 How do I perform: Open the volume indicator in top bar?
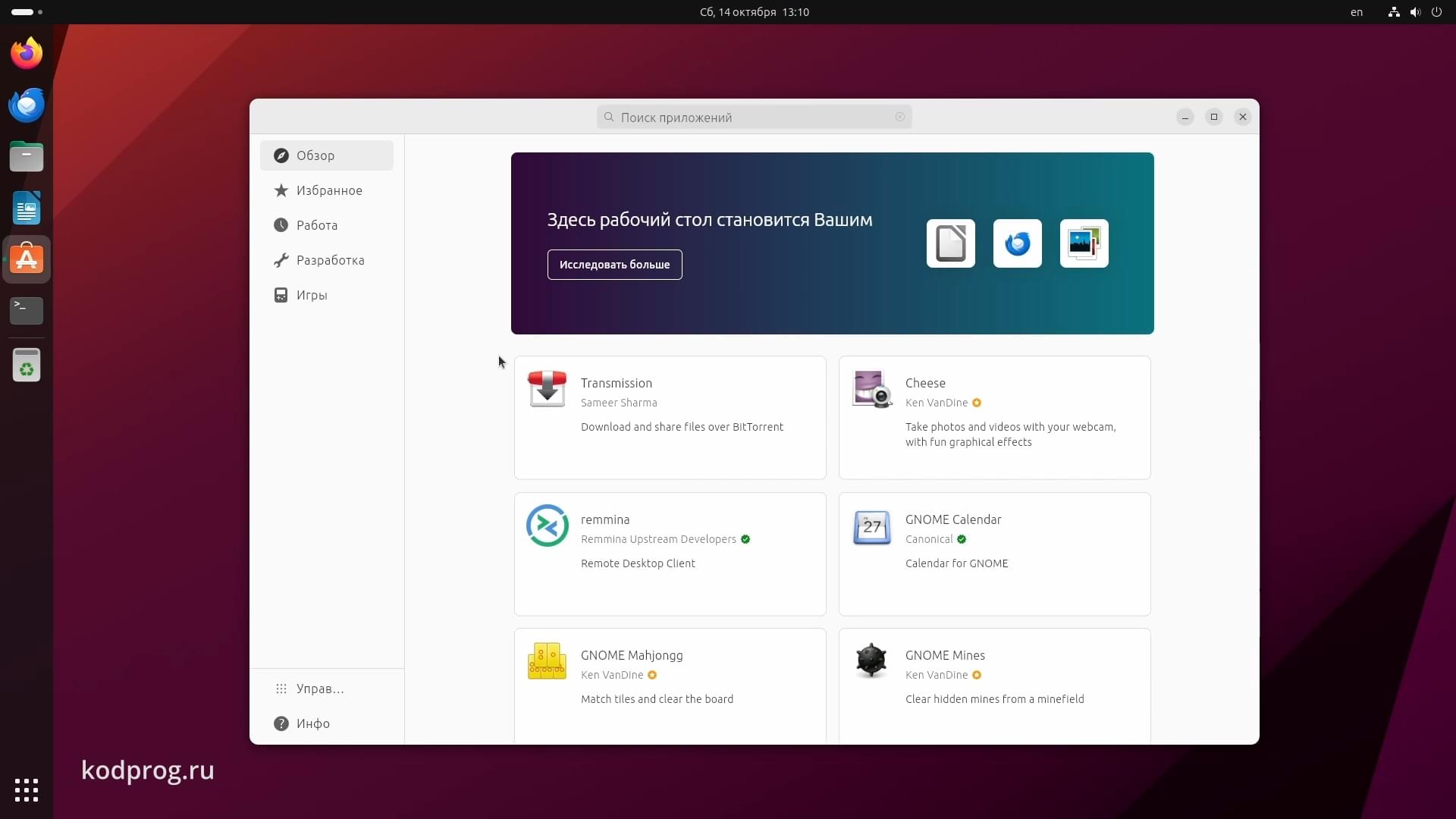(1414, 12)
